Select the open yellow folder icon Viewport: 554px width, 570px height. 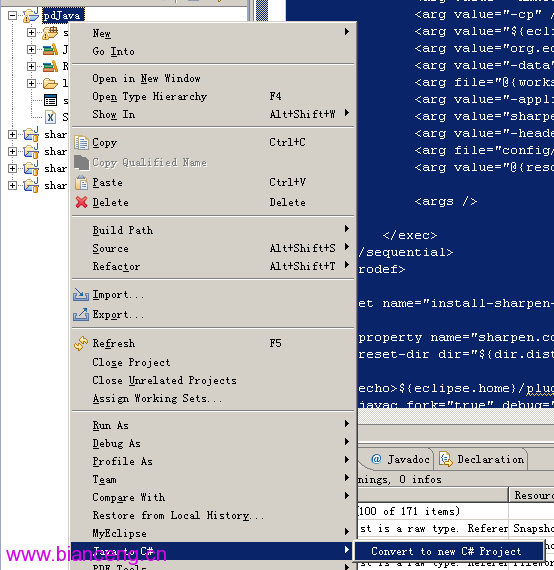click(50, 84)
